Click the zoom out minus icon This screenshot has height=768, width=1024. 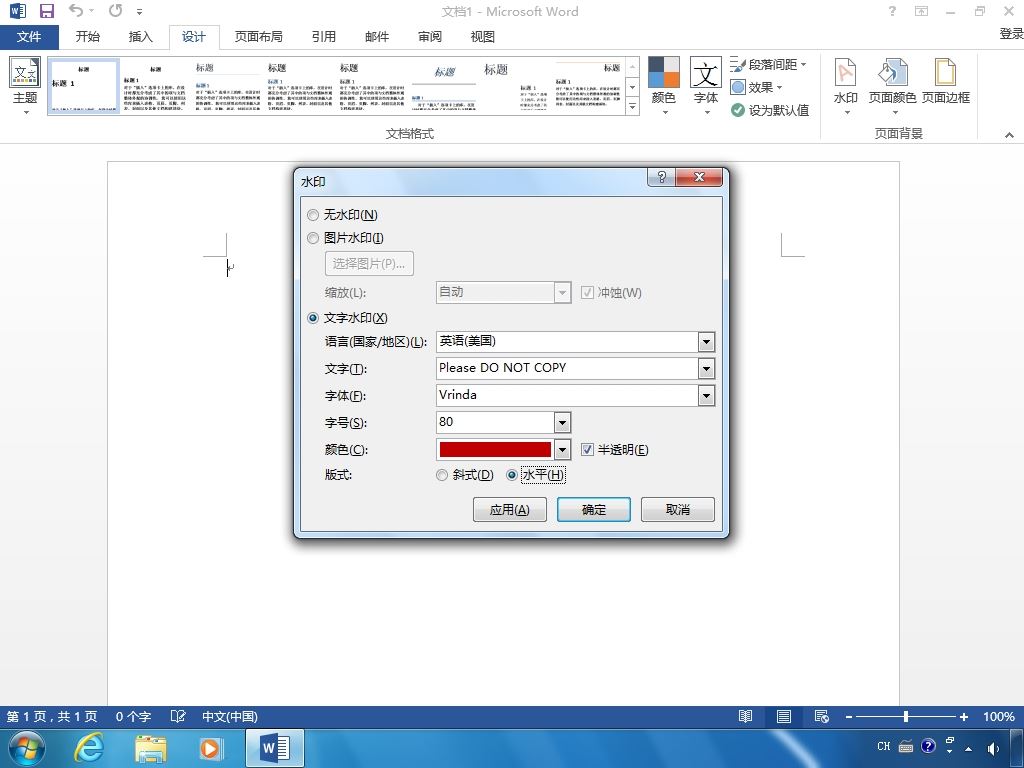pyautogui.click(x=848, y=716)
